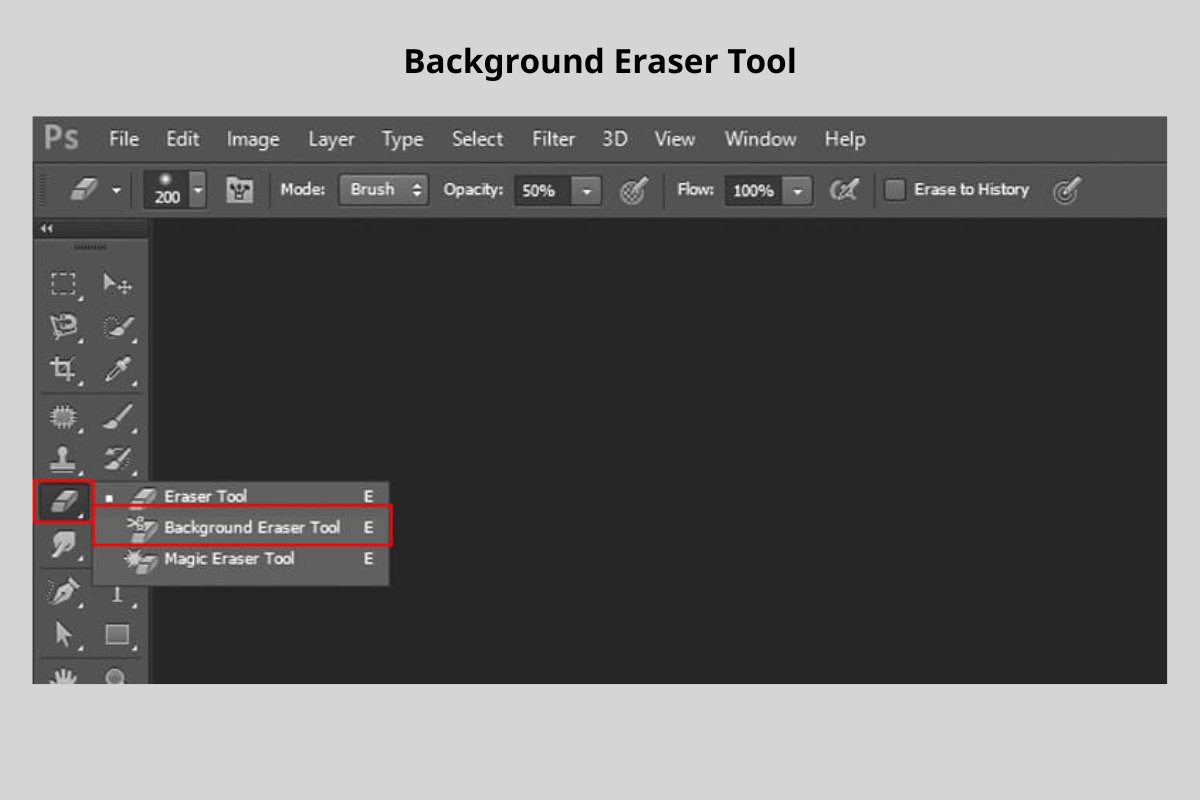Open the Opacity dropdown arrow
The height and width of the screenshot is (800, 1200).
click(x=586, y=190)
